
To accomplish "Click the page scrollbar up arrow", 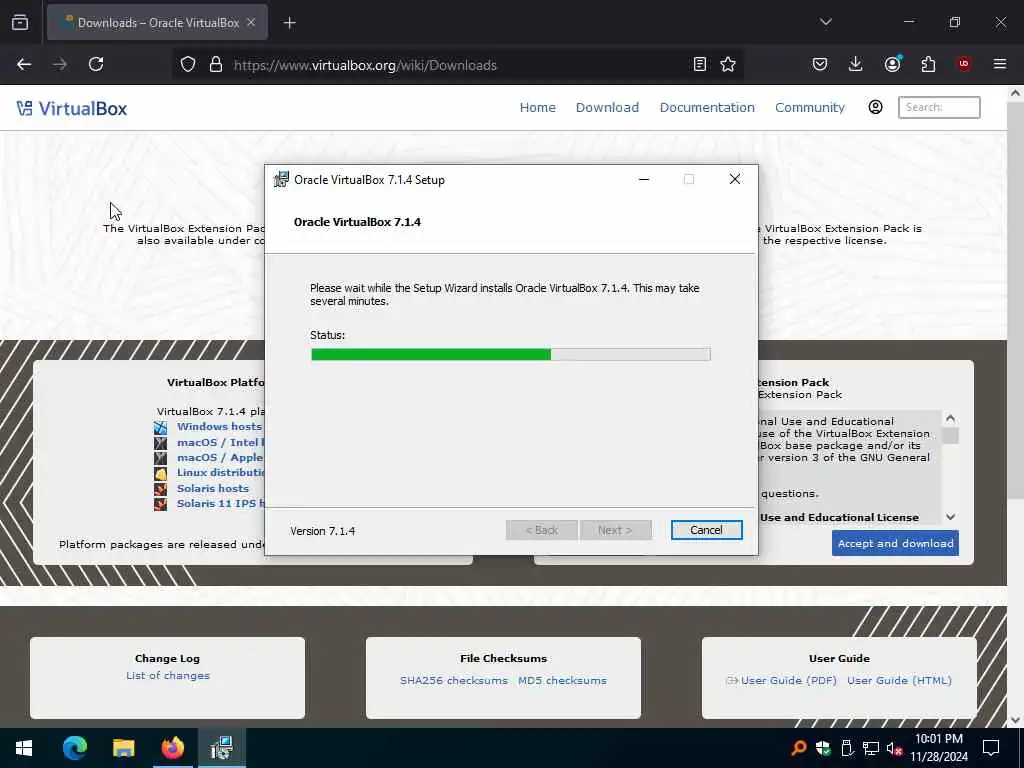I will point(1015,93).
